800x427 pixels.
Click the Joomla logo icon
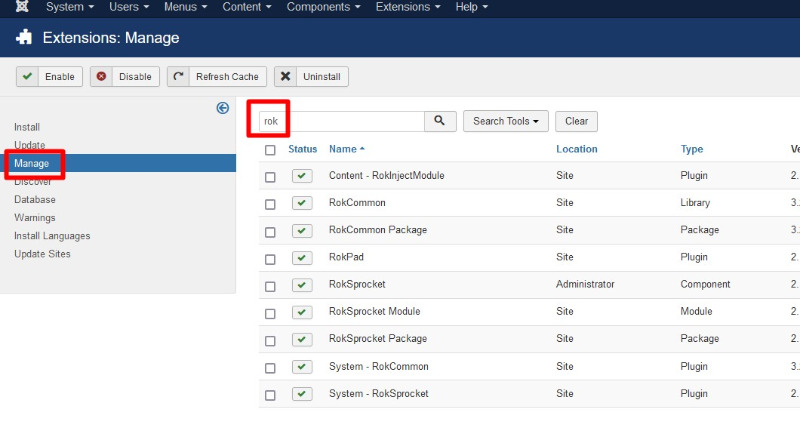pos(22,6)
